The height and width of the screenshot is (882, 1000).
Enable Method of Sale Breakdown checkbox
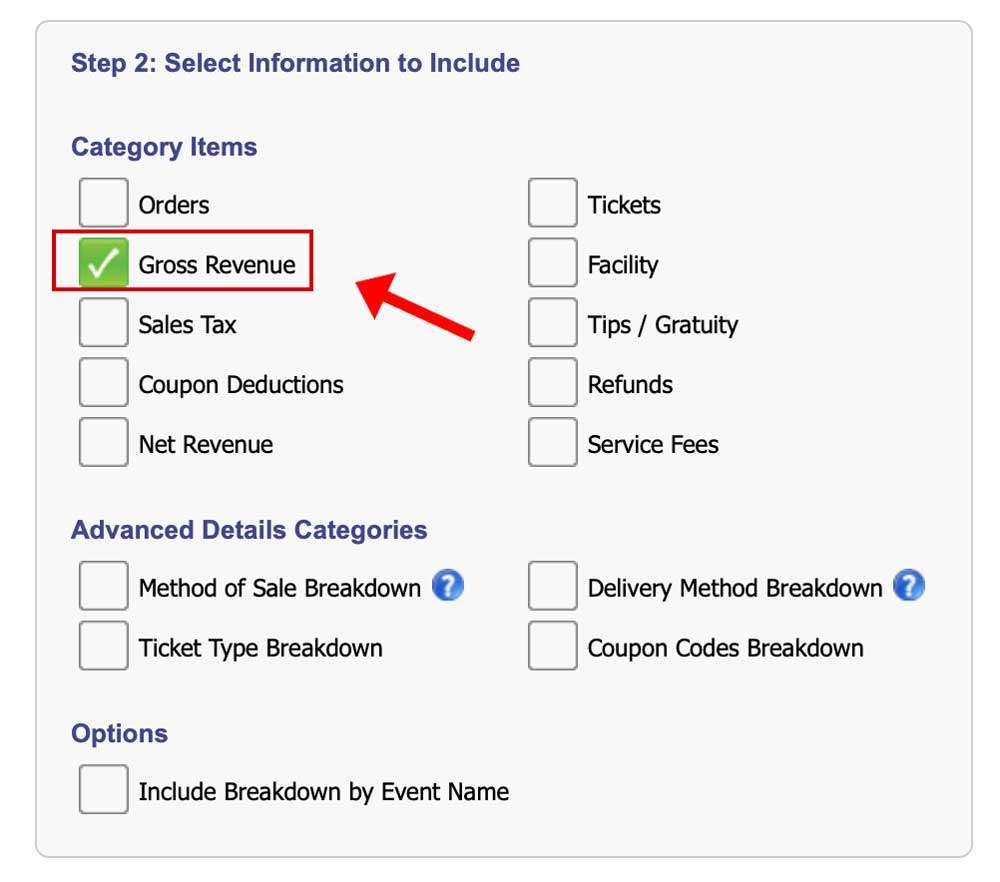(x=104, y=587)
